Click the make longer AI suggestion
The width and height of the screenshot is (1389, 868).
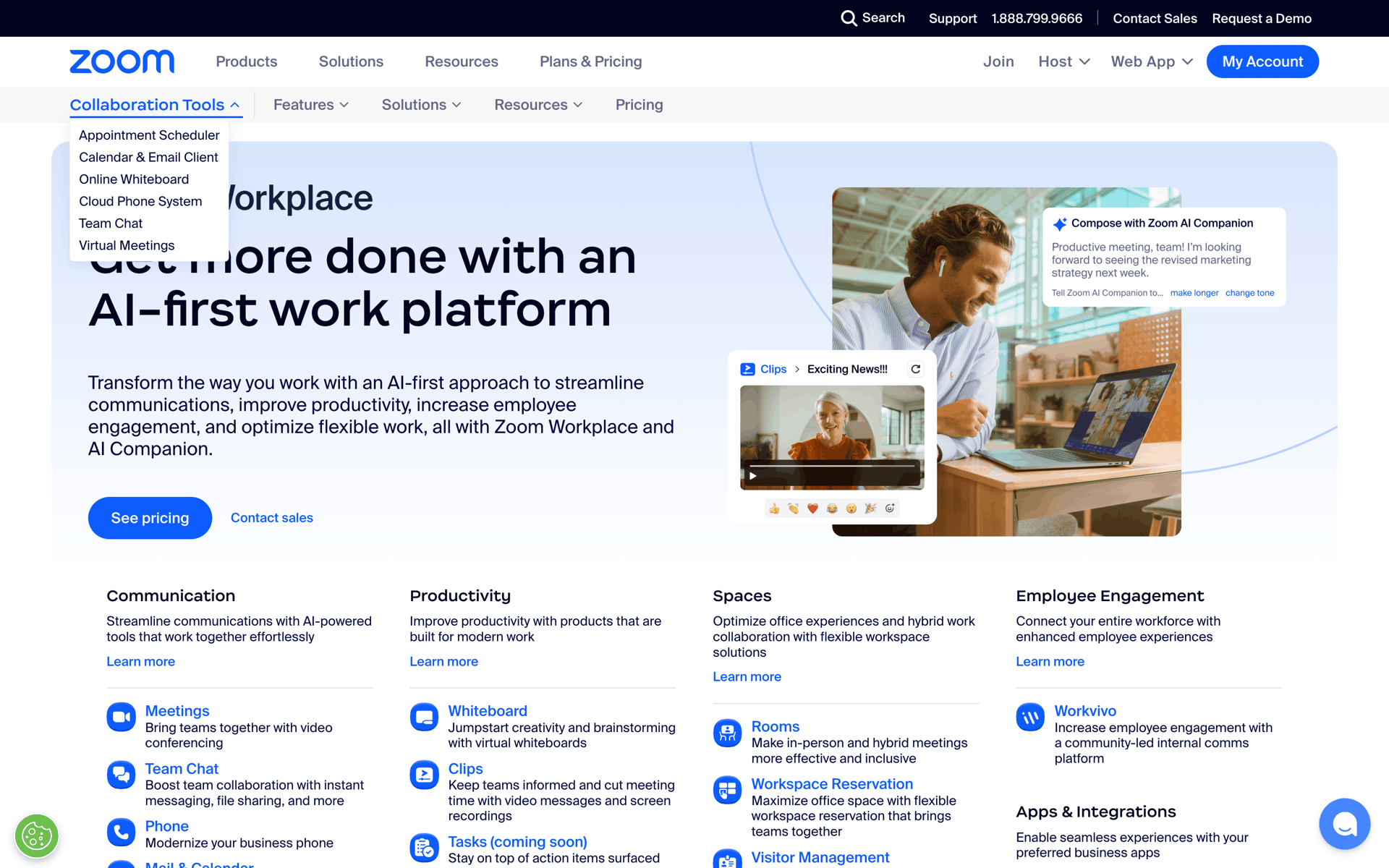[1194, 293]
